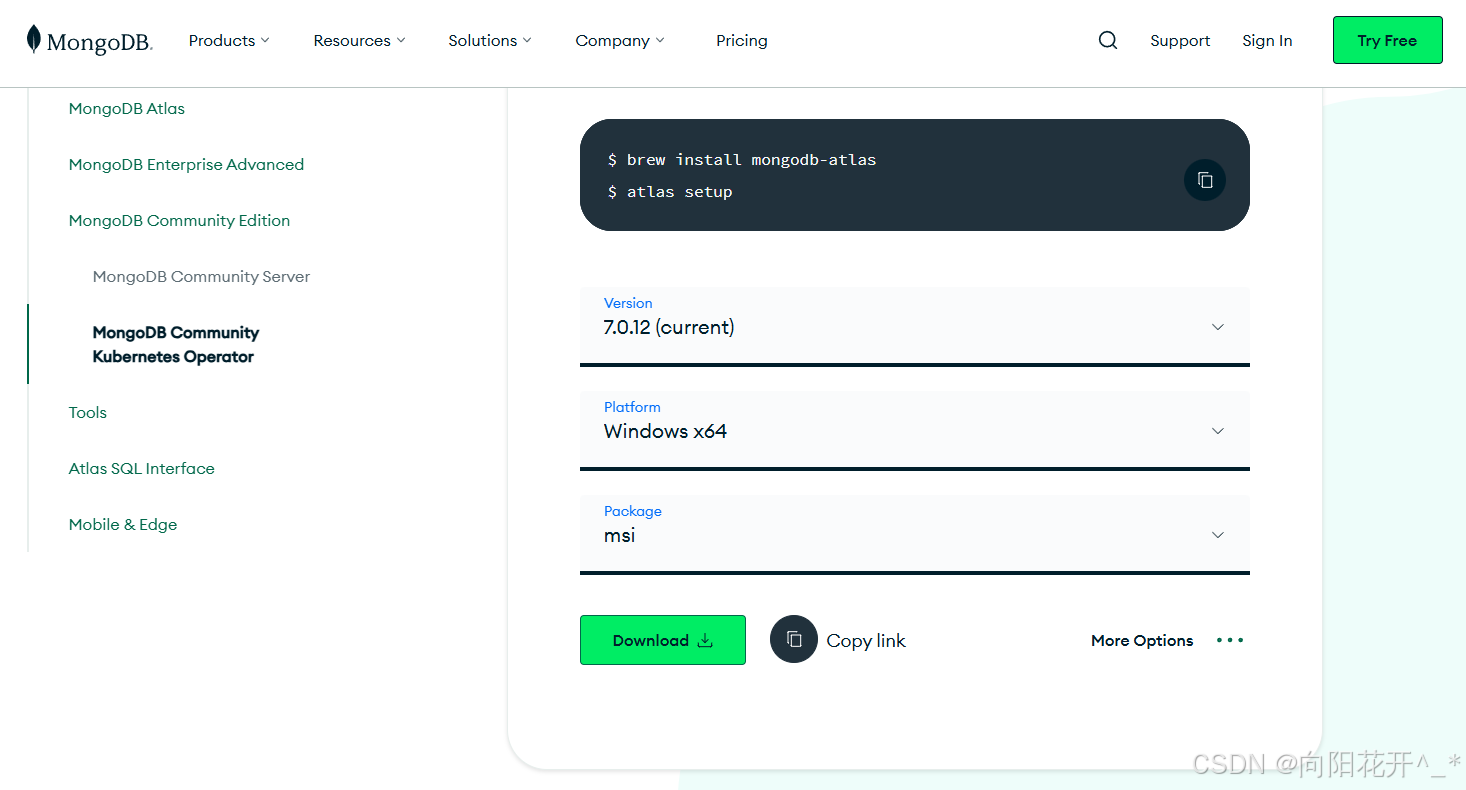1466x790 pixels.
Task: Open the search magnifier icon
Action: click(1108, 40)
